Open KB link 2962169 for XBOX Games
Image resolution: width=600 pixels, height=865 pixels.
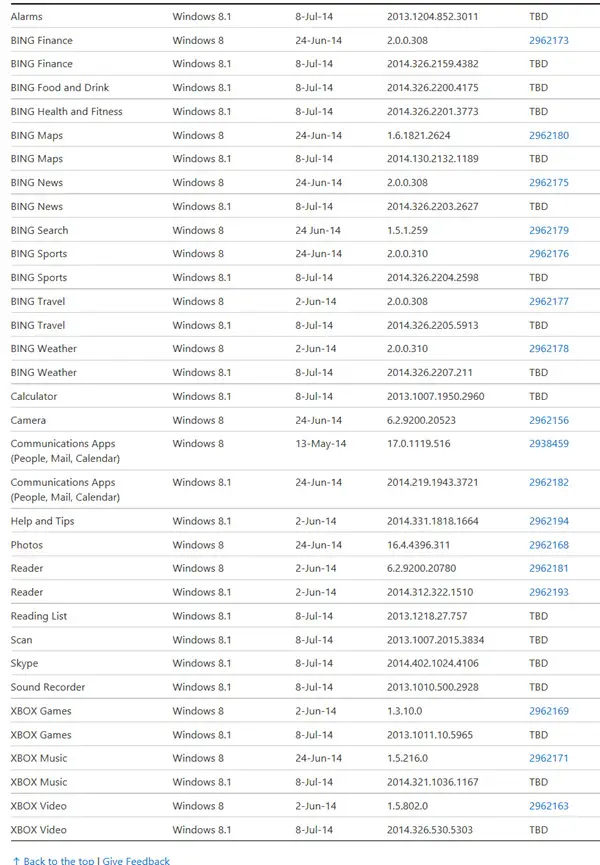(x=549, y=711)
